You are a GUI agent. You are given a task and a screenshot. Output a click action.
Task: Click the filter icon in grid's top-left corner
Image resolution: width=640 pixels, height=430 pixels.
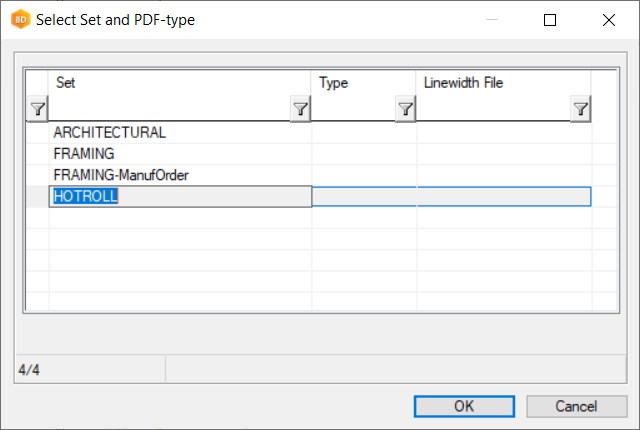[37, 109]
